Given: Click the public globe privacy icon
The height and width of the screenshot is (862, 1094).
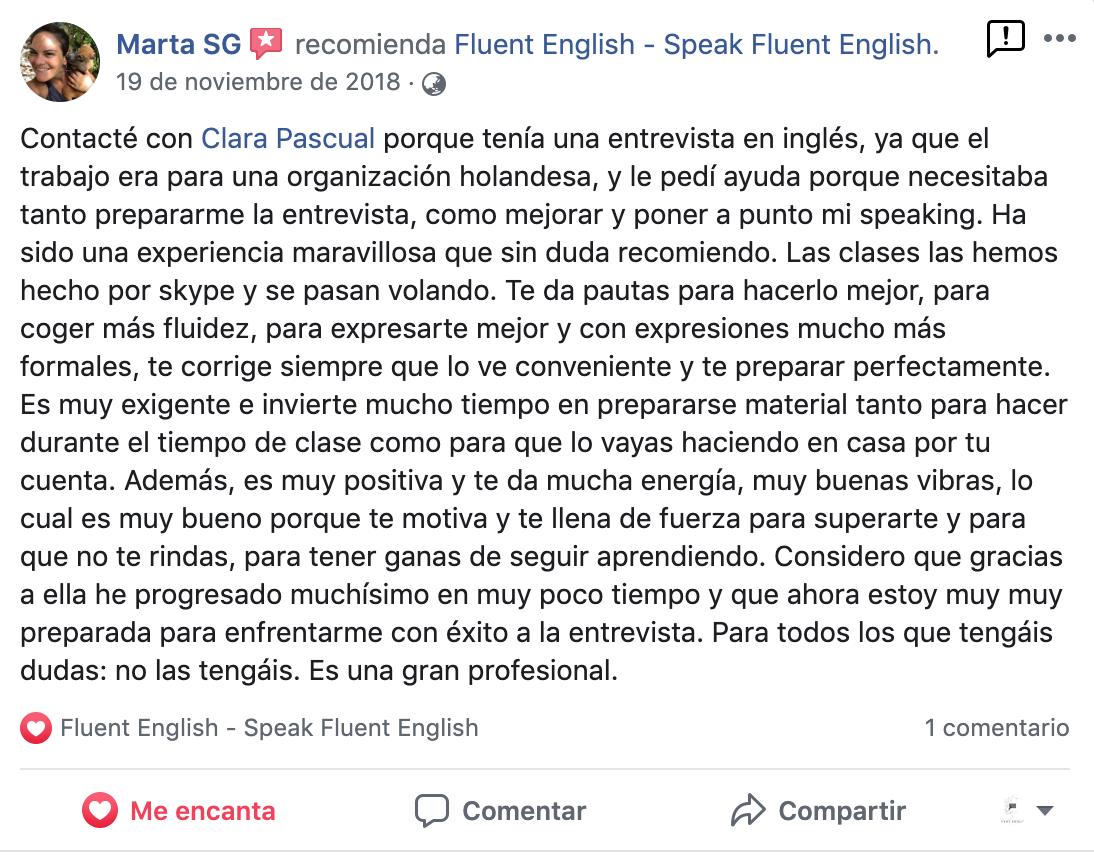Looking at the screenshot, I should (x=433, y=84).
